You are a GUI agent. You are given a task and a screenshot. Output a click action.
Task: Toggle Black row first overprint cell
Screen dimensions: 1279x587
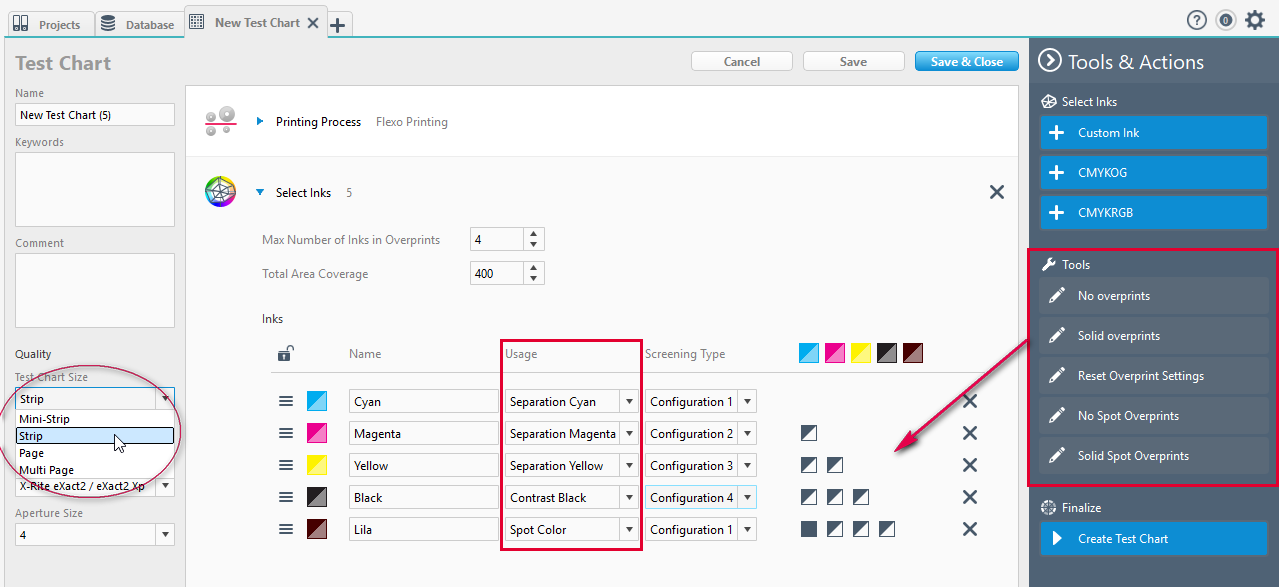pyautogui.click(x=809, y=497)
